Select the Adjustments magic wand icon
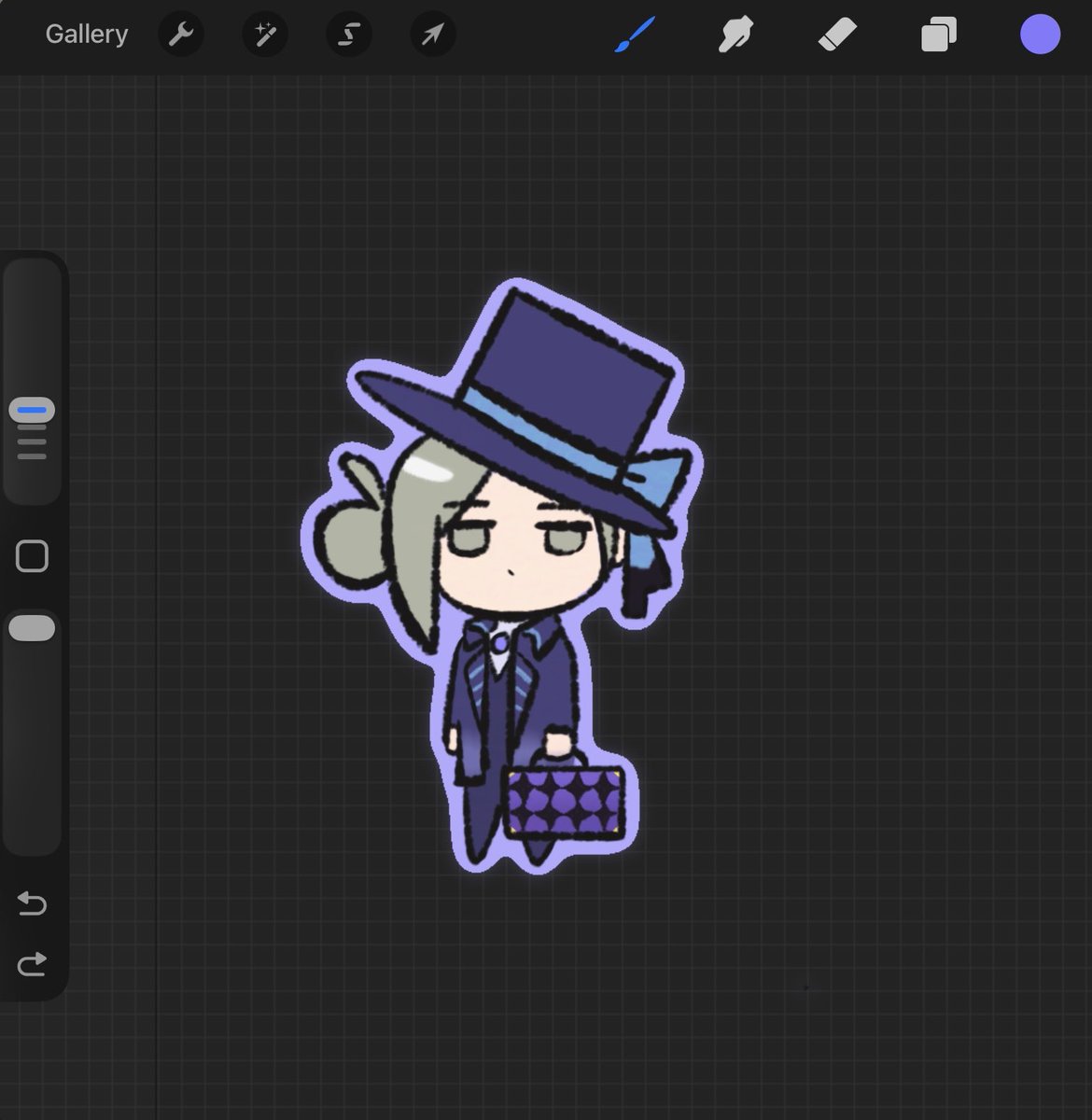 (264, 35)
